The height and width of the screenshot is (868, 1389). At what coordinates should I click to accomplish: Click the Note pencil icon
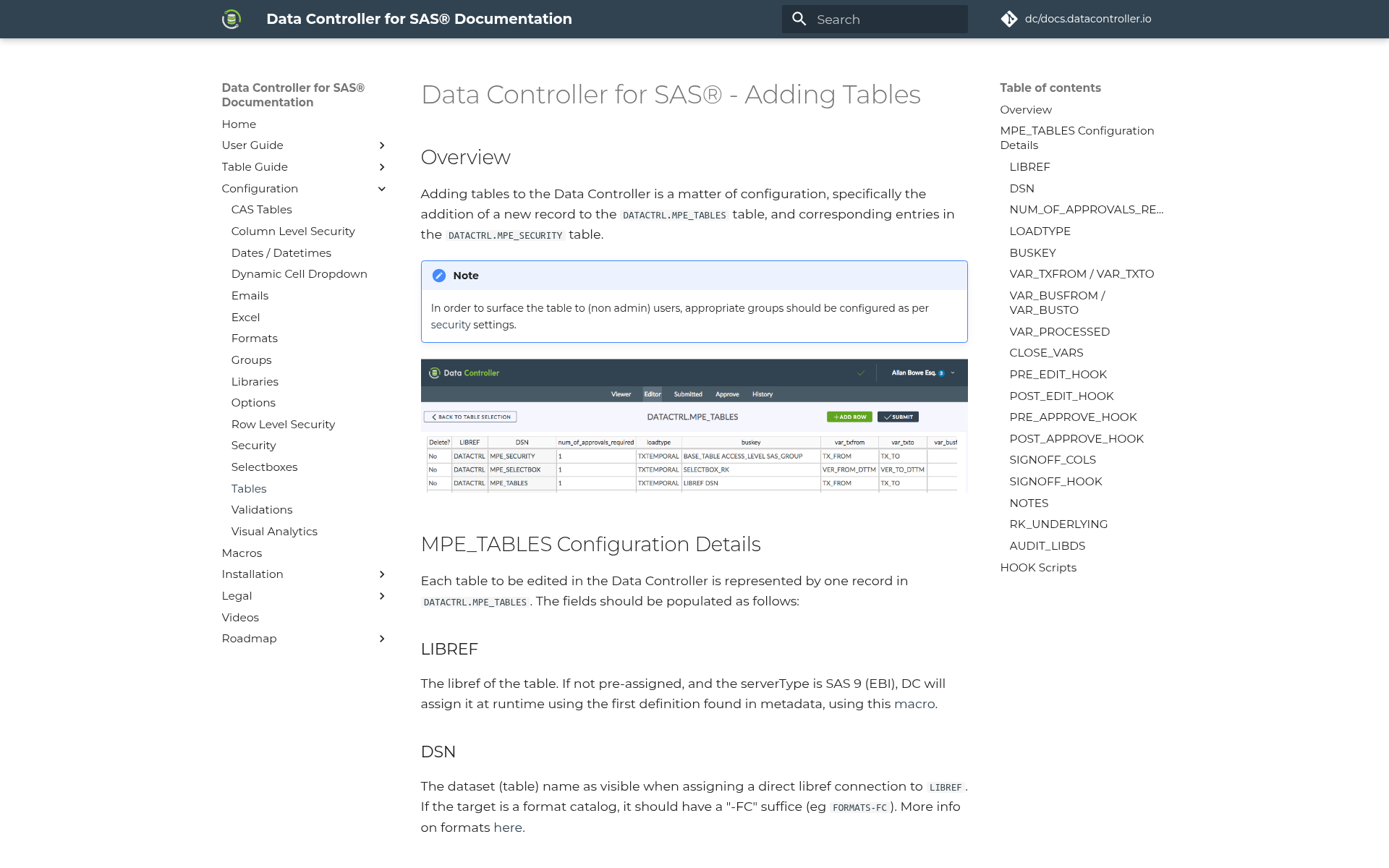click(x=439, y=276)
